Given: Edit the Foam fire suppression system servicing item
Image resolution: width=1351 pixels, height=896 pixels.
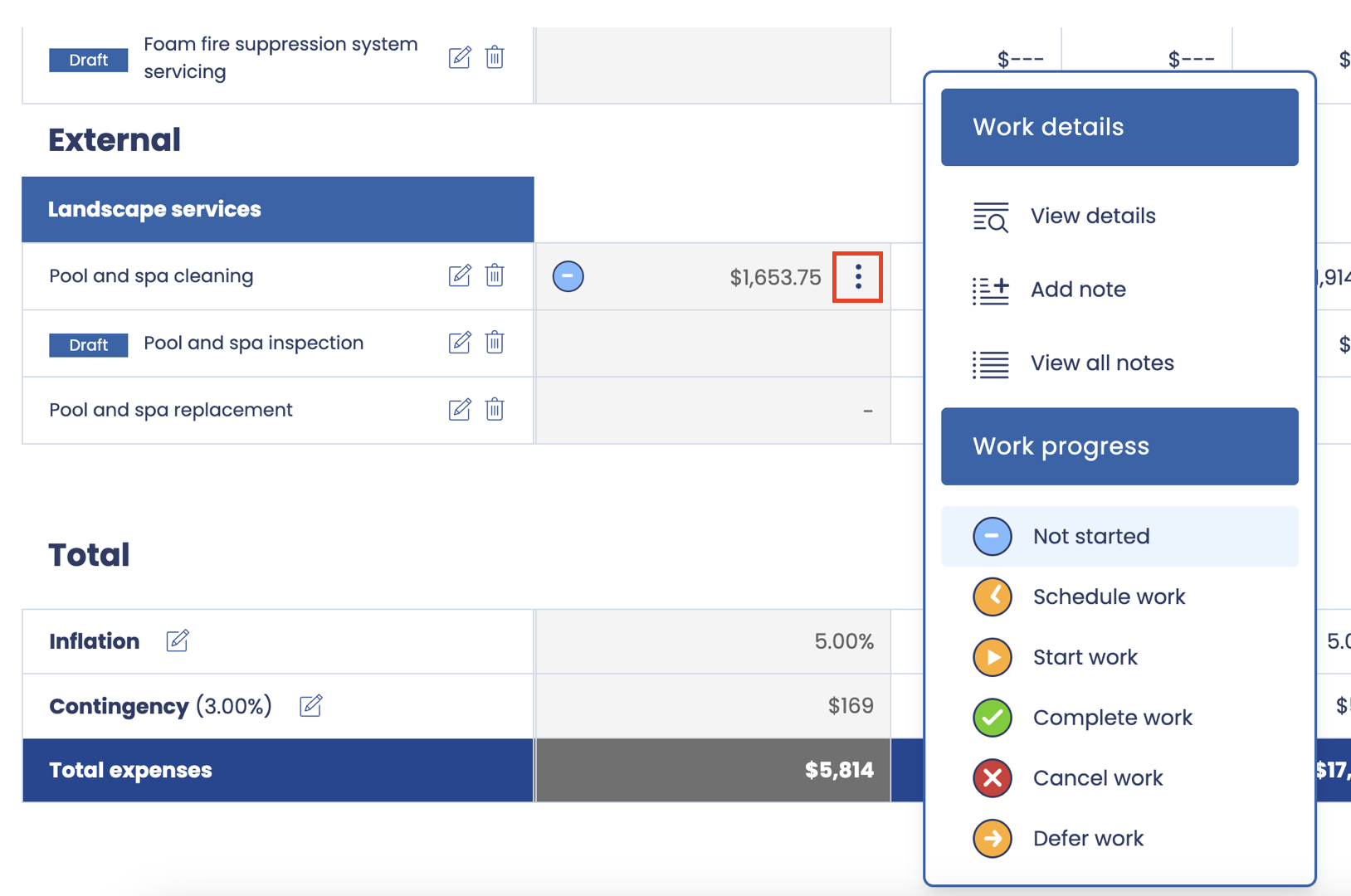Looking at the screenshot, I should point(460,57).
